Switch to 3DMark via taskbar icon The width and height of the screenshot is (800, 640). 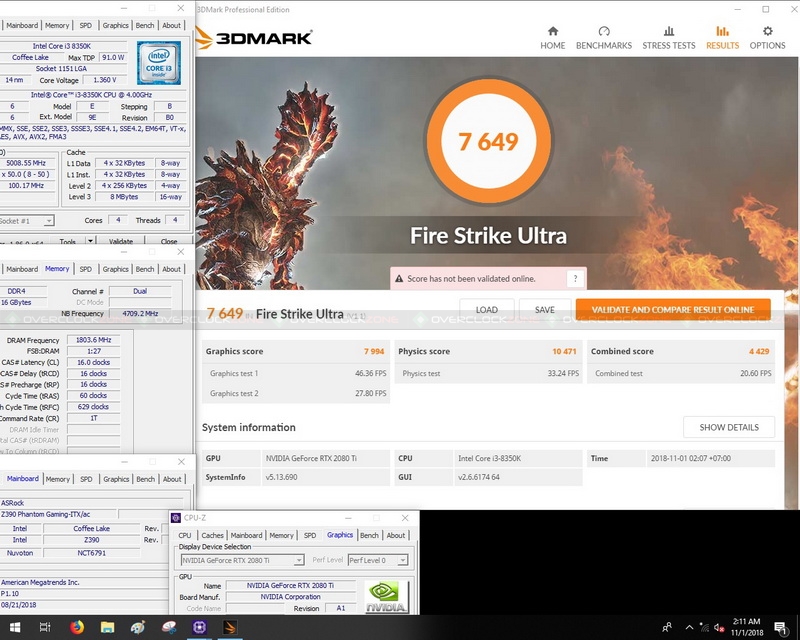coord(230,627)
